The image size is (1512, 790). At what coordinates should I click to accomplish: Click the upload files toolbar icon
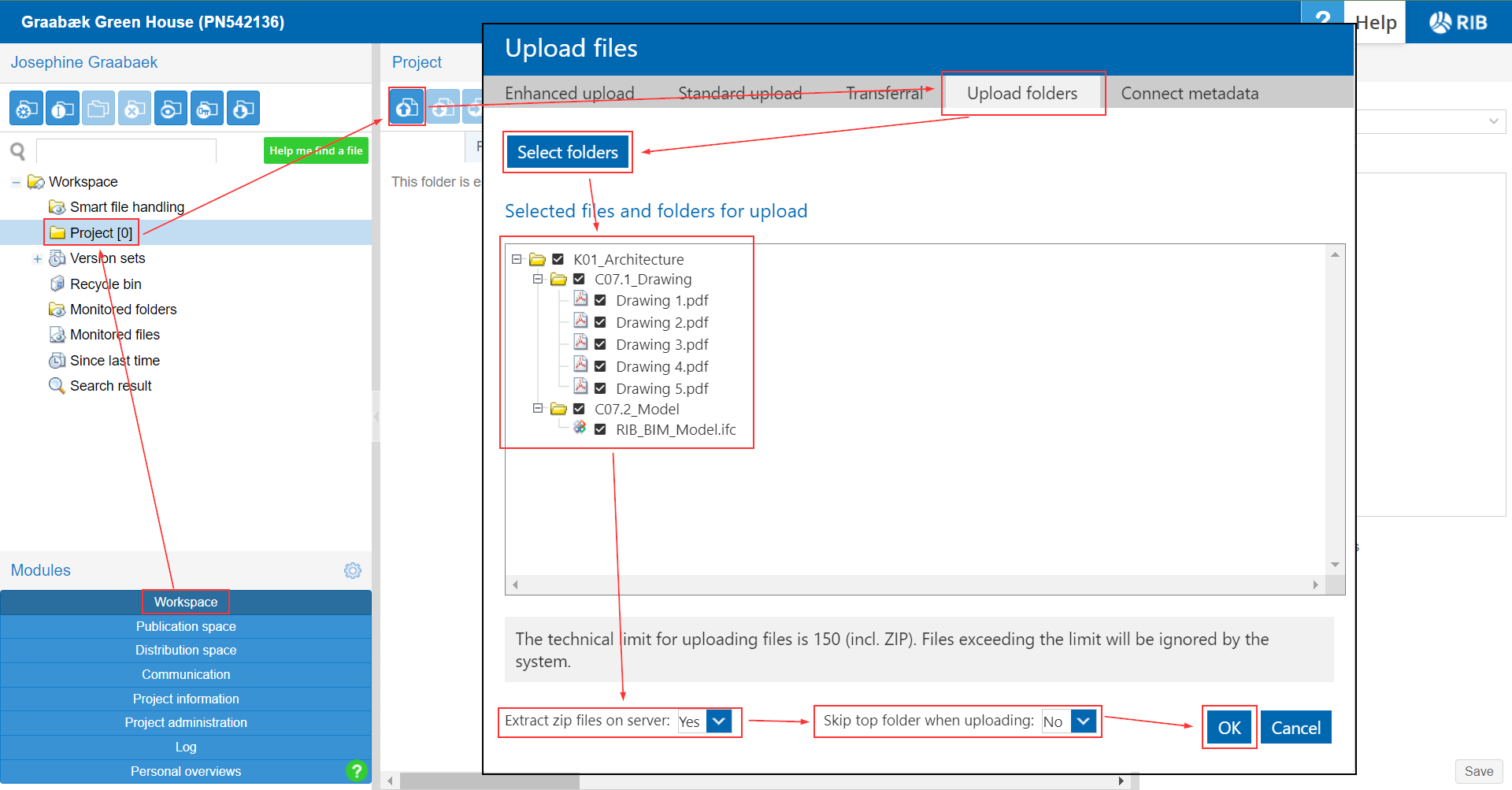tap(407, 107)
